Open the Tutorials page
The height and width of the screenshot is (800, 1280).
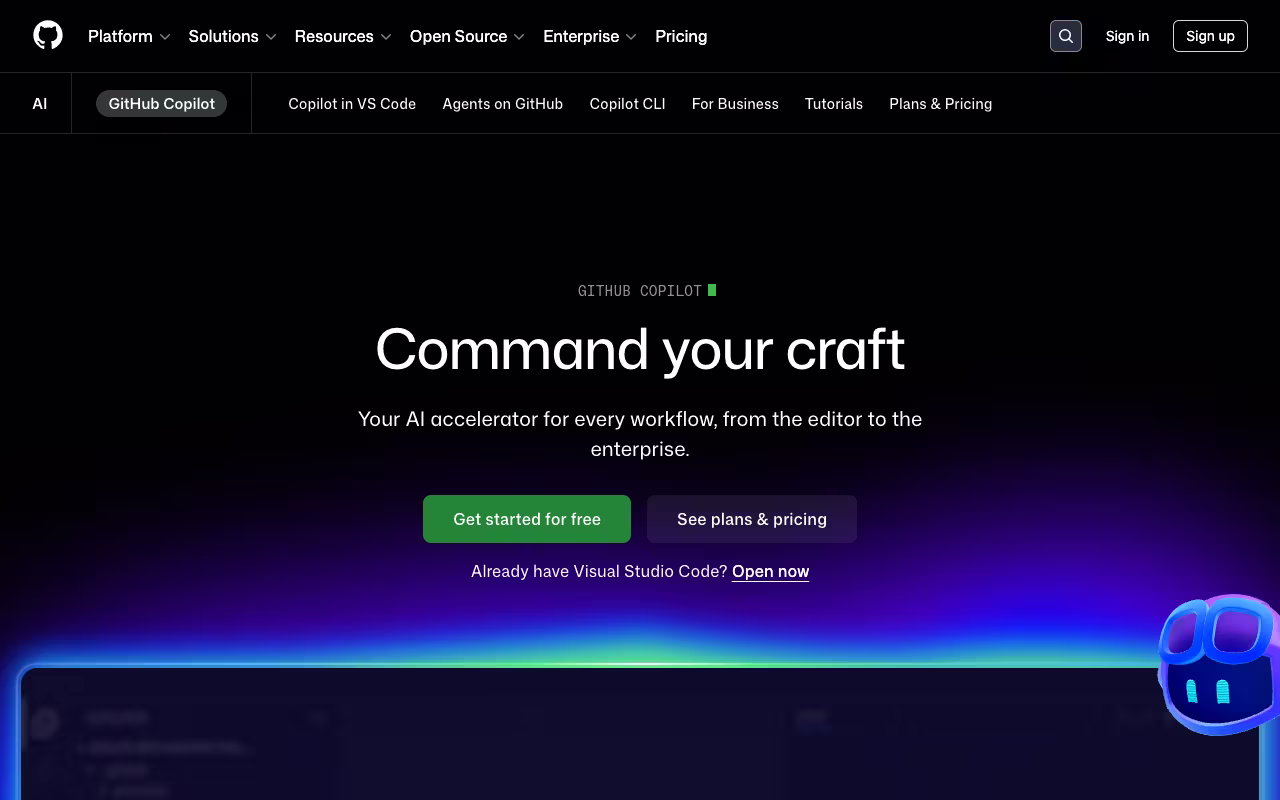[834, 103]
